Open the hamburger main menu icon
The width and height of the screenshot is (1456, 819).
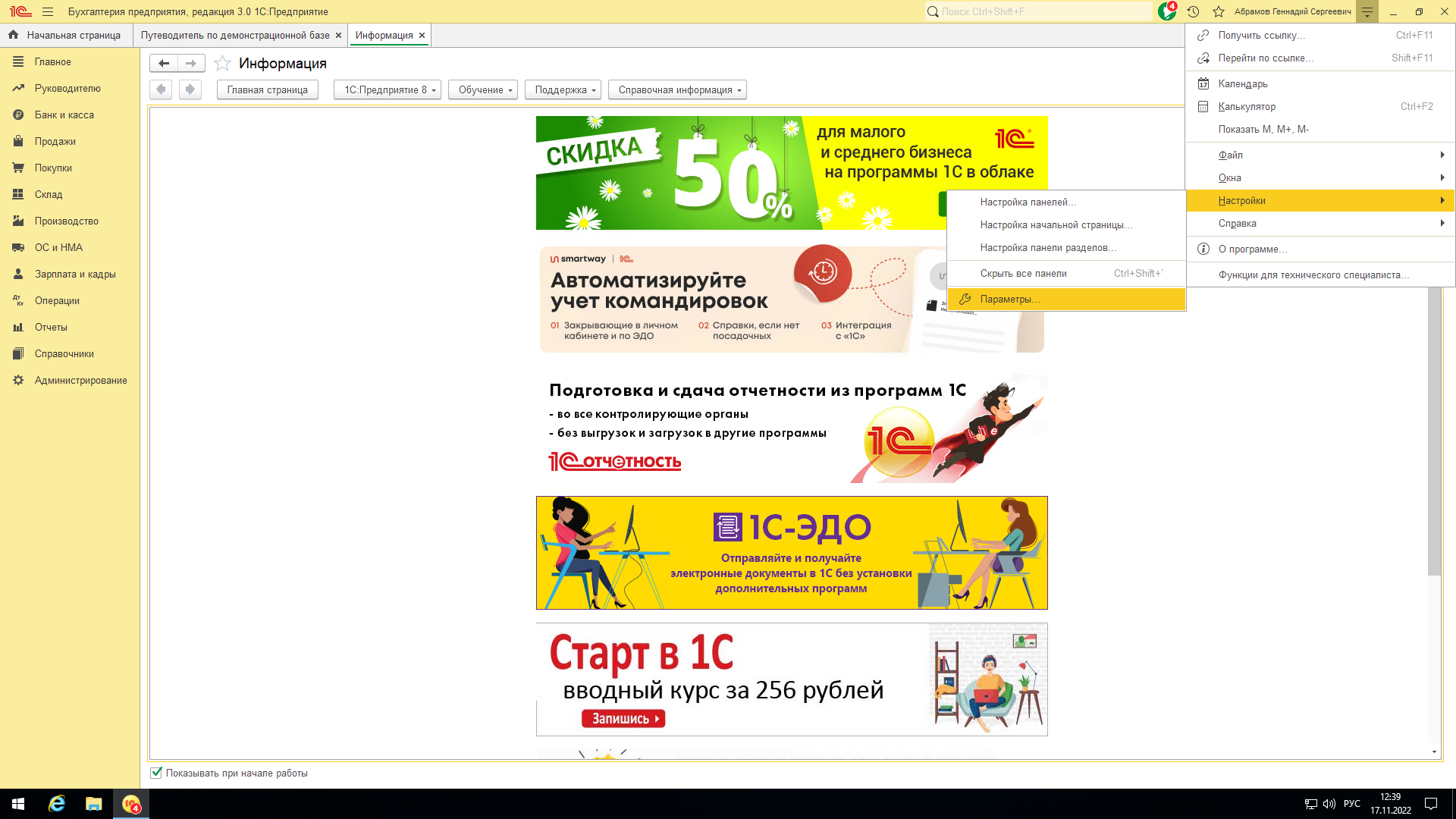coord(48,11)
